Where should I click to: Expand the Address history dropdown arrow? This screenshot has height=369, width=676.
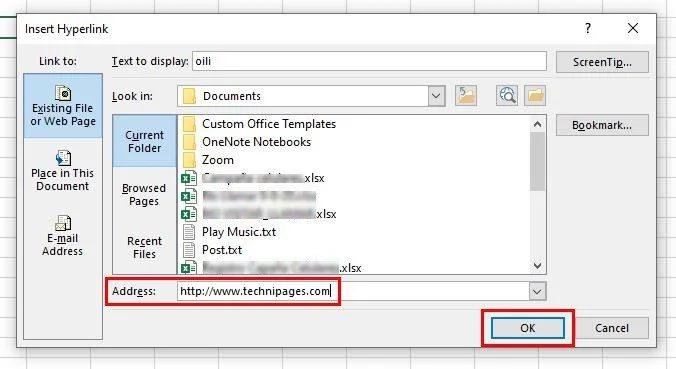[537, 291]
